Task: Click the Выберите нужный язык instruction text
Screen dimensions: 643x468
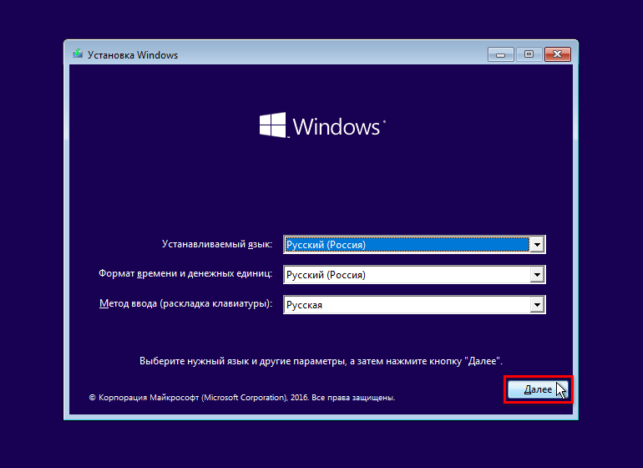Action: click(321, 361)
